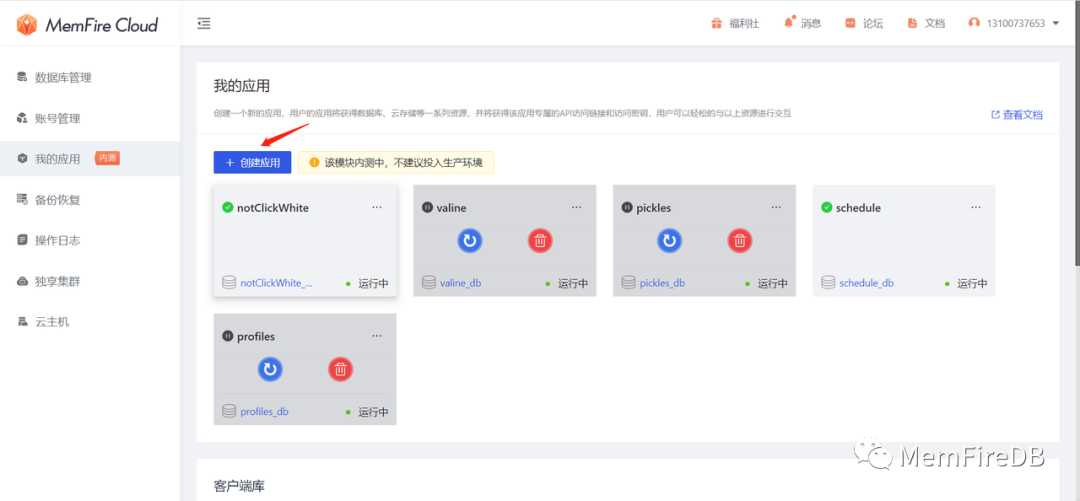Open the profiles_db database link
The image size is (1080, 501).
click(264, 412)
